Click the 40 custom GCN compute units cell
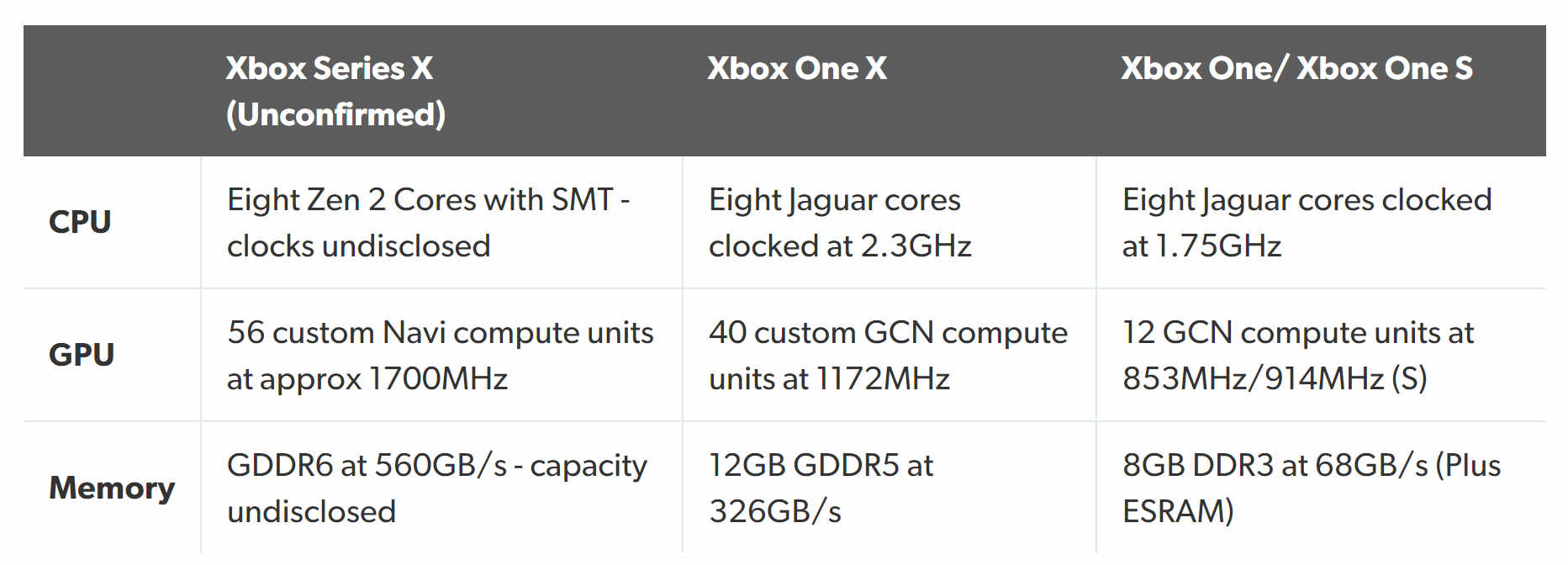 pyautogui.click(x=889, y=356)
